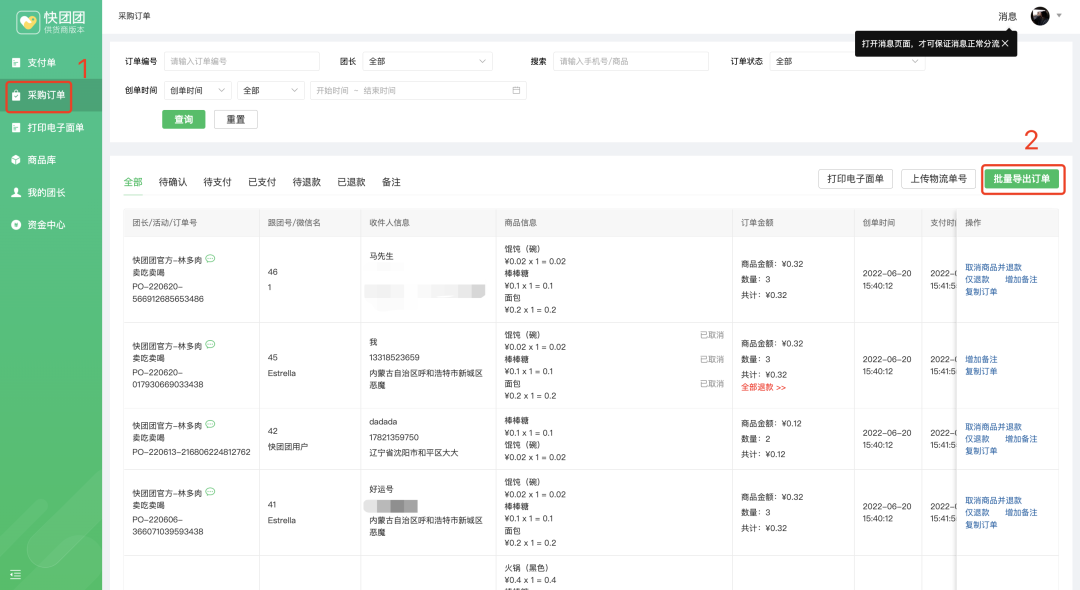Open calendar icon in date range field
The height and width of the screenshot is (590, 1080).
click(516, 90)
